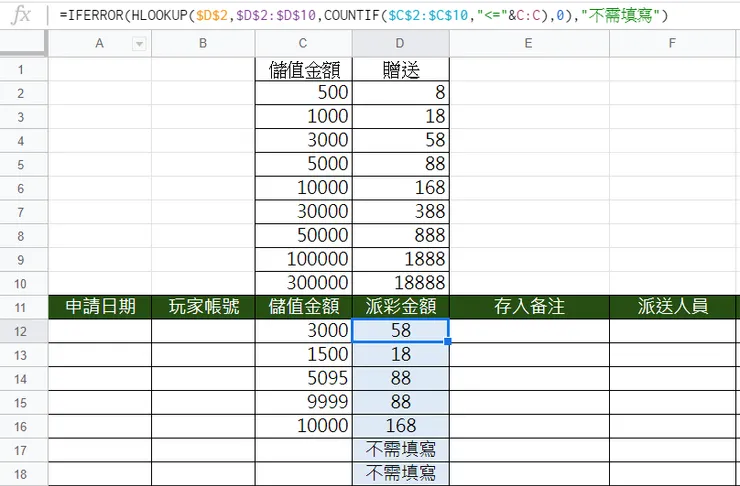Select cell with value 5095

303,378
